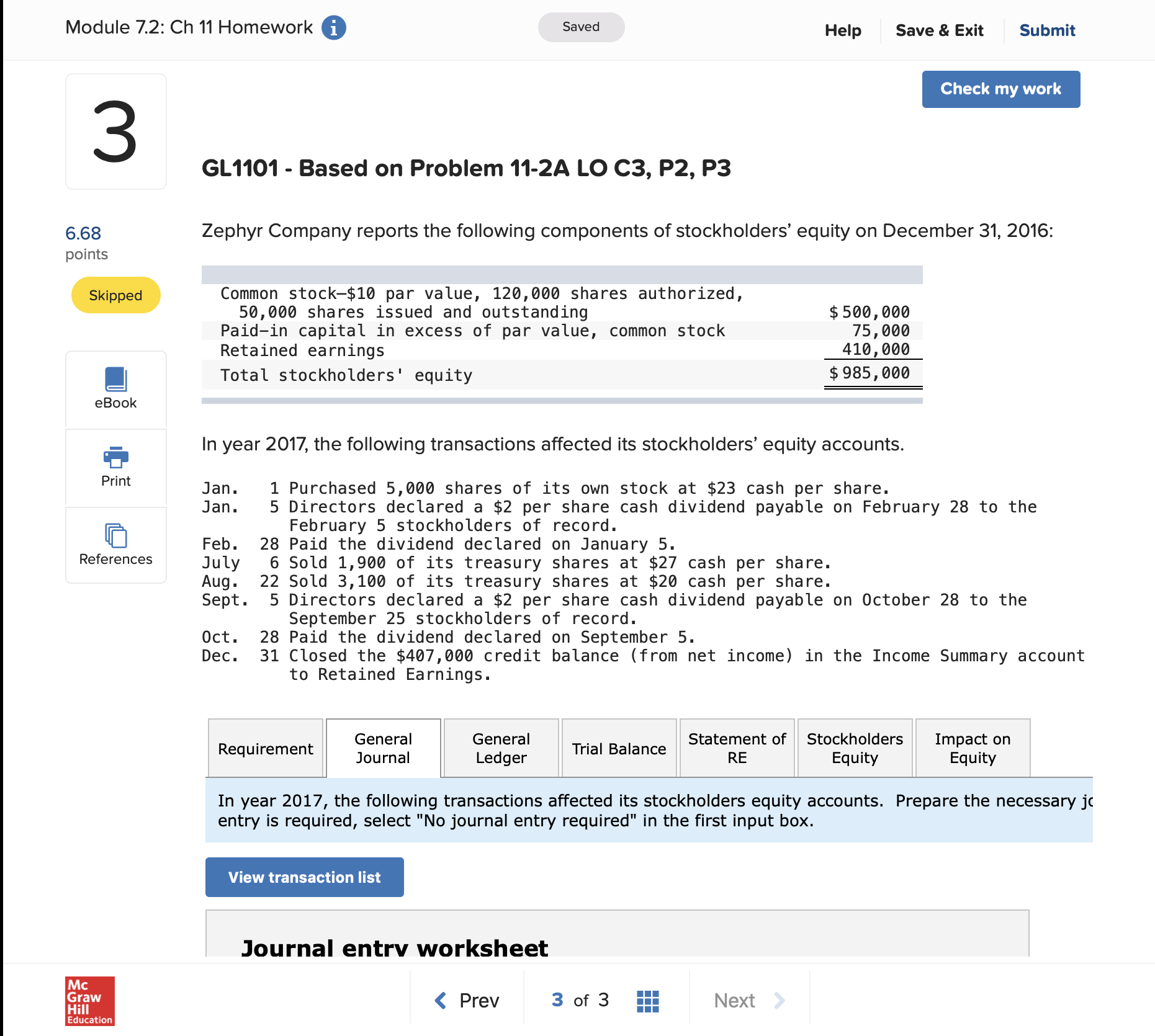The width and height of the screenshot is (1155, 1036).
Task: Click the Retained earnings row label
Action: 303,351
